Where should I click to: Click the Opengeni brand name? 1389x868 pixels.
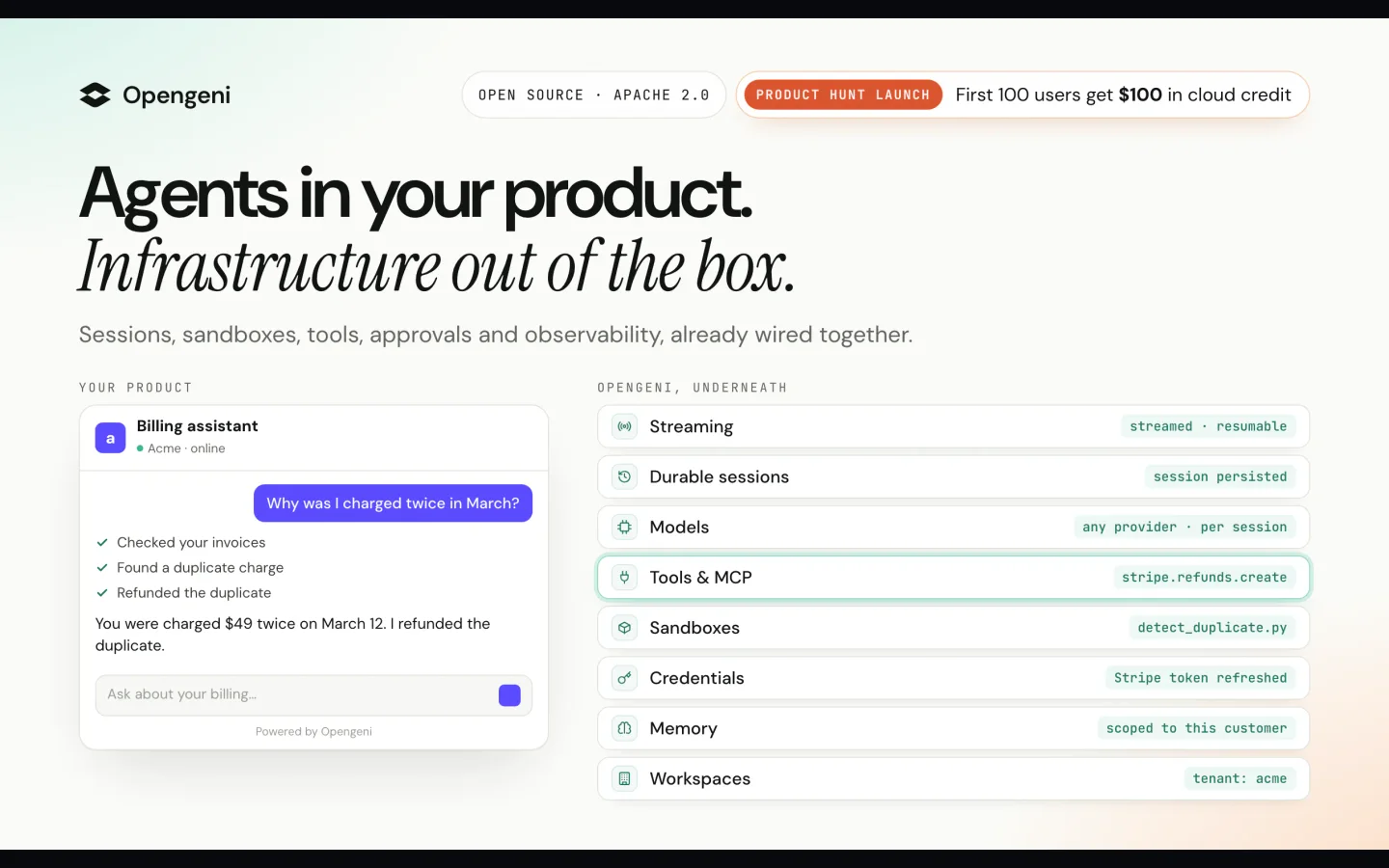(177, 95)
